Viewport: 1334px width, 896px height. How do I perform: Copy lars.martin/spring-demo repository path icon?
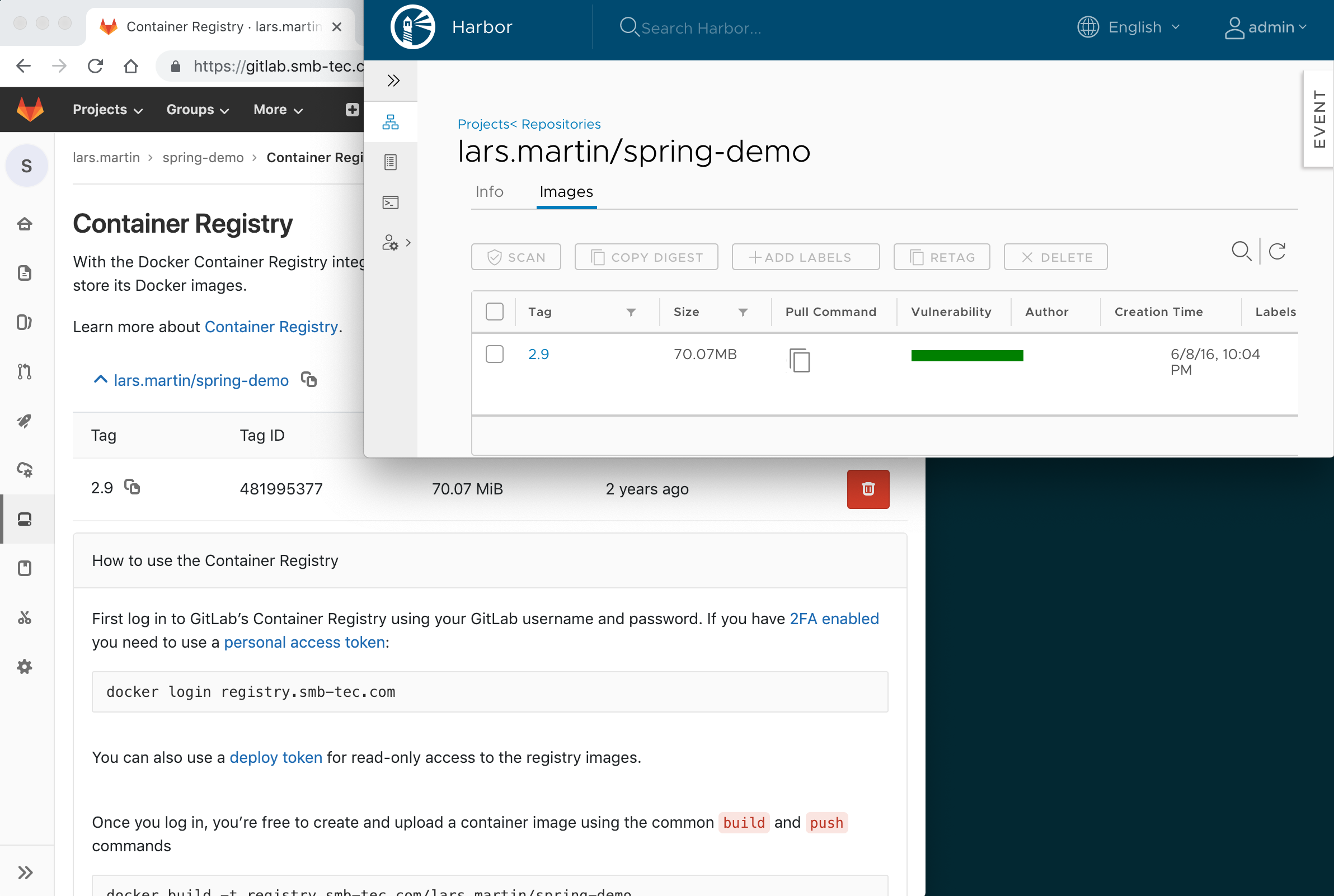309,379
